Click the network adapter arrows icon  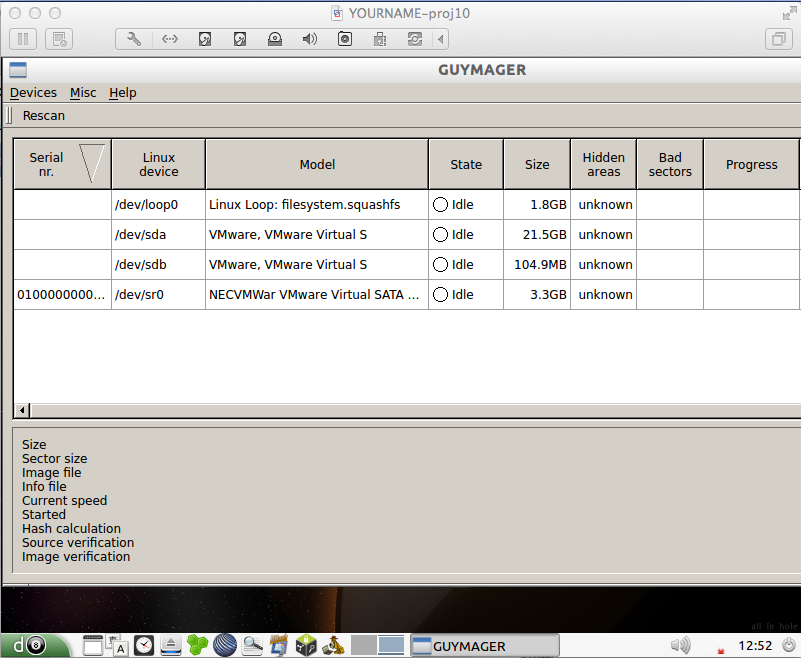pyautogui.click(x=170, y=39)
